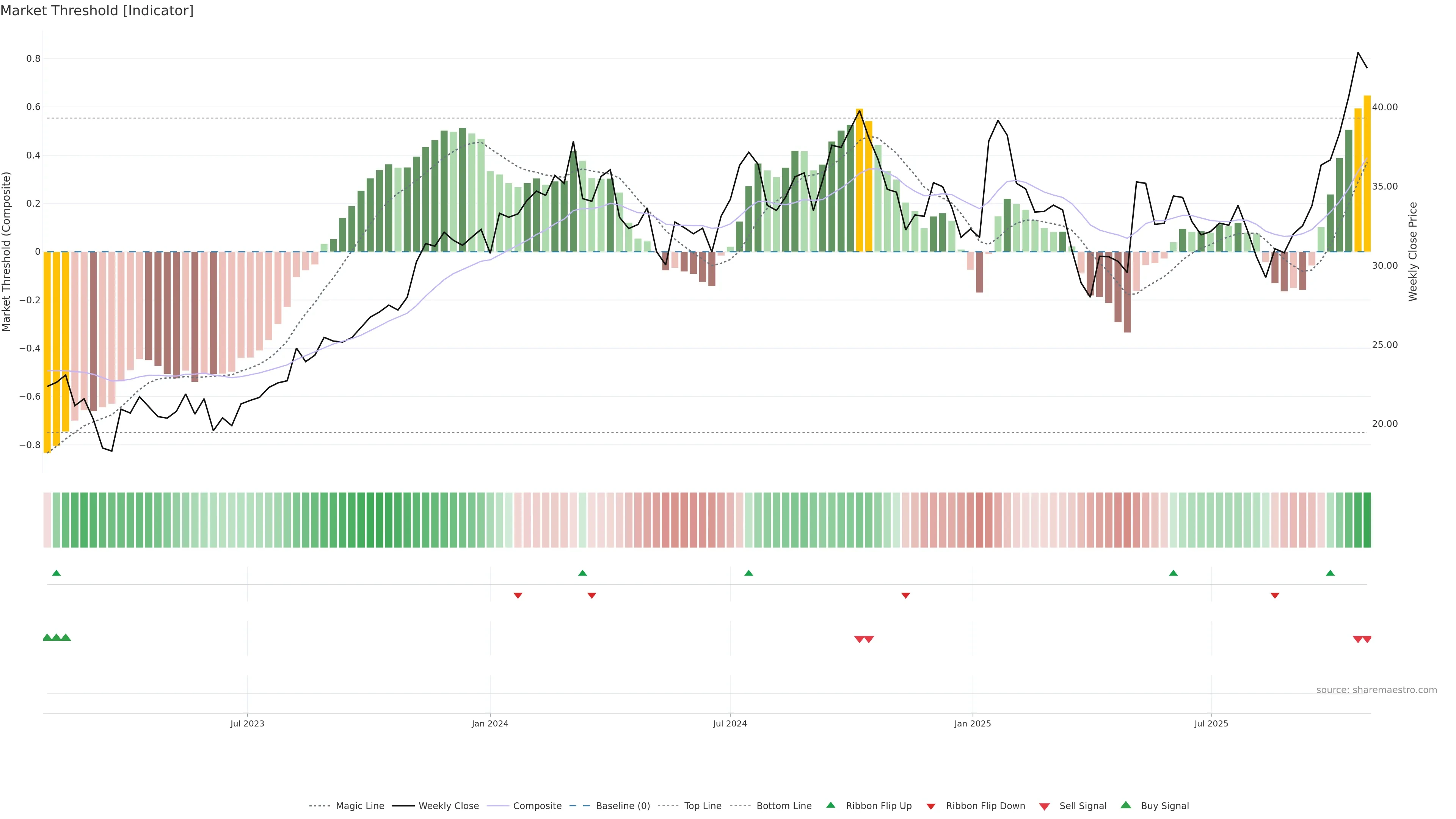Screen dimensions: 1456x819
Task: Click Top Line legend item
Action: tap(703, 806)
